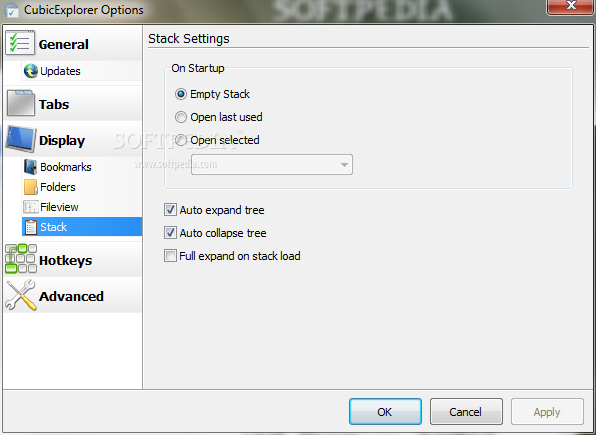This screenshot has width=596, height=435.
Task: Select the Empty Stack radio button
Action: tap(181, 94)
